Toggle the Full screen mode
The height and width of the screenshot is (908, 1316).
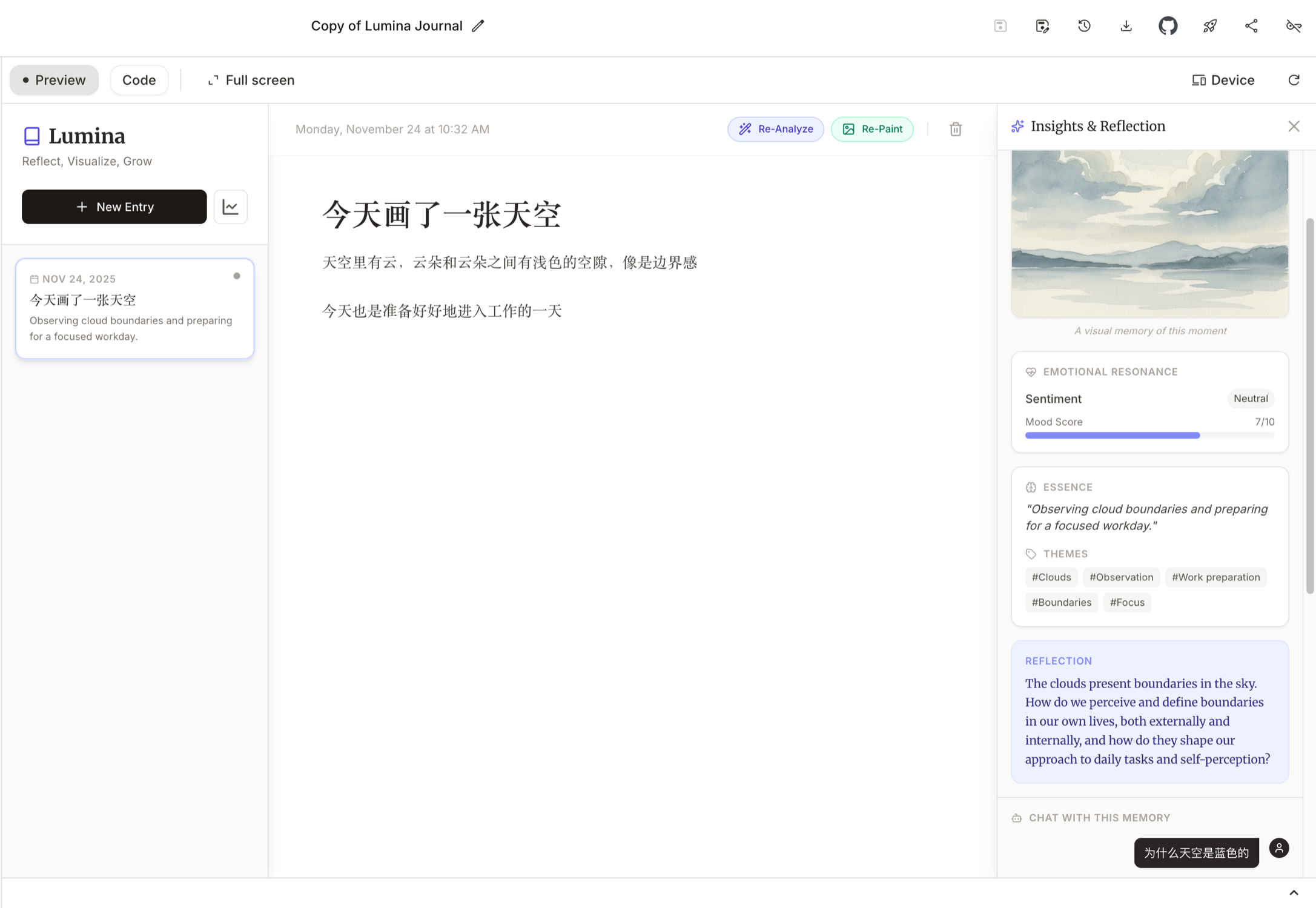pos(251,80)
